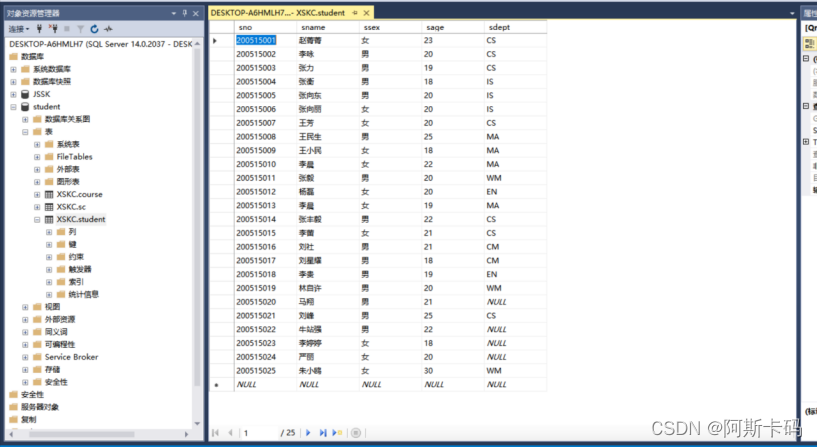Click the connect plug icon in Object Explorer

click(x=39, y=29)
